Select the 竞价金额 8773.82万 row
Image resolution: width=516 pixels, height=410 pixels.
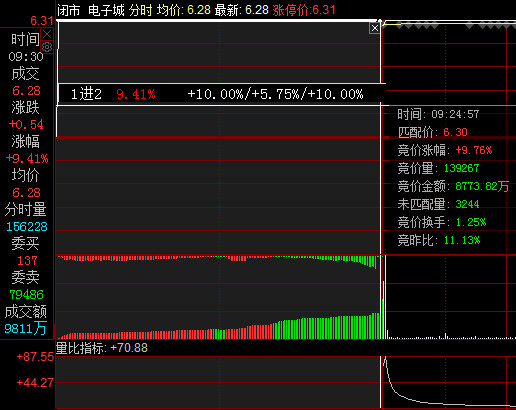pos(453,186)
